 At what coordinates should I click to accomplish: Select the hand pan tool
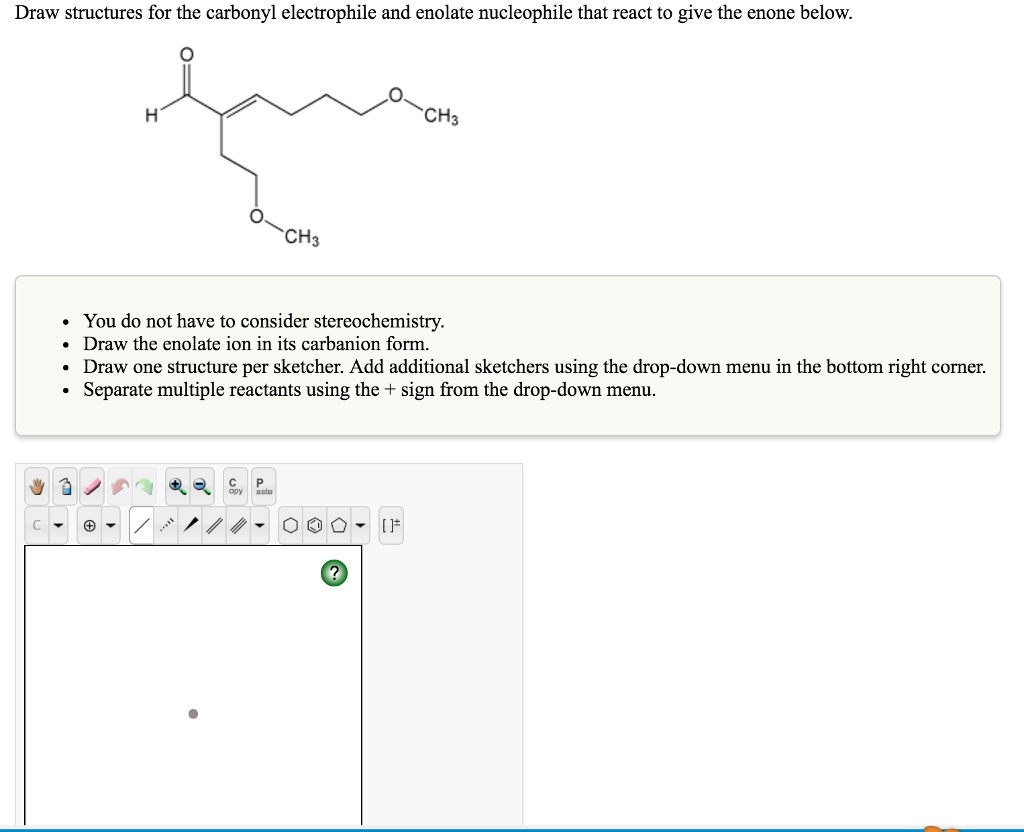coord(36,487)
